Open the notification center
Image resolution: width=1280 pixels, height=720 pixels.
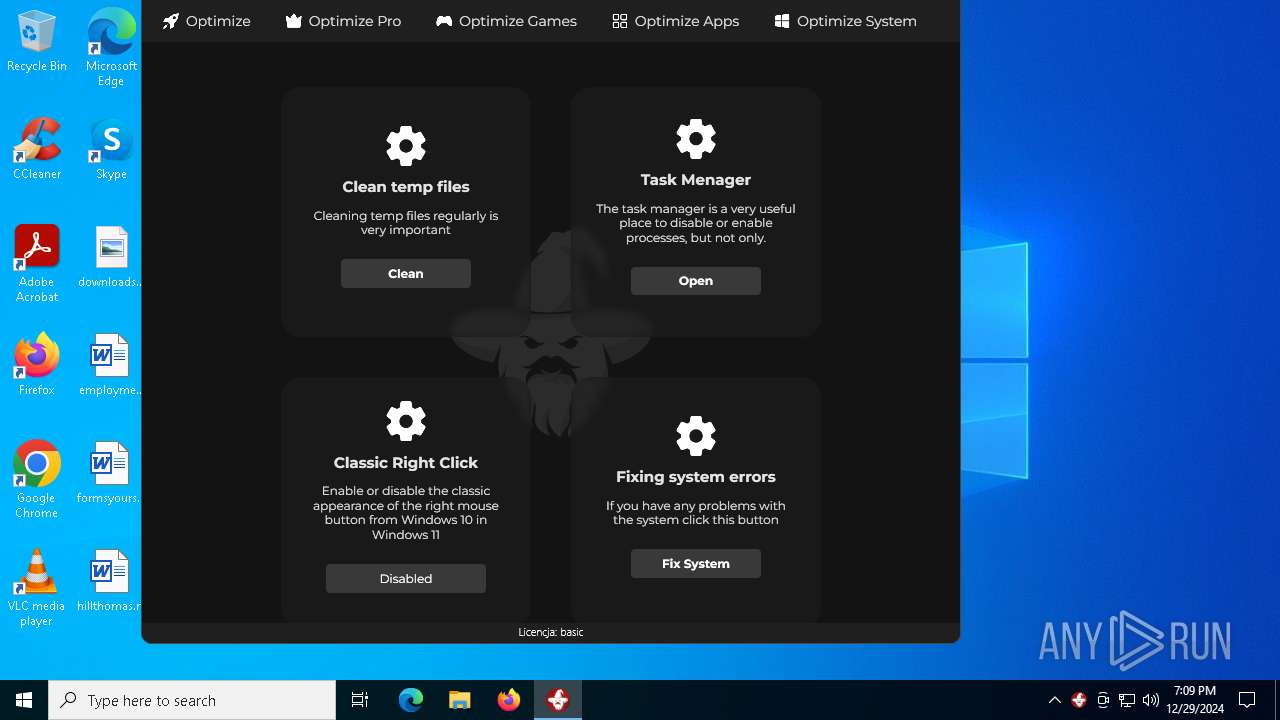(x=1247, y=700)
